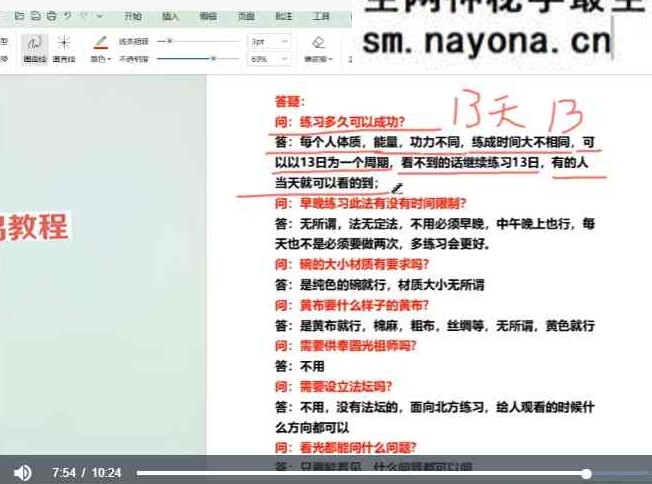This screenshot has width=652, height=484.
Task: Click the print icon in quick toolbar
Action: pyautogui.click(x=52, y=16)
